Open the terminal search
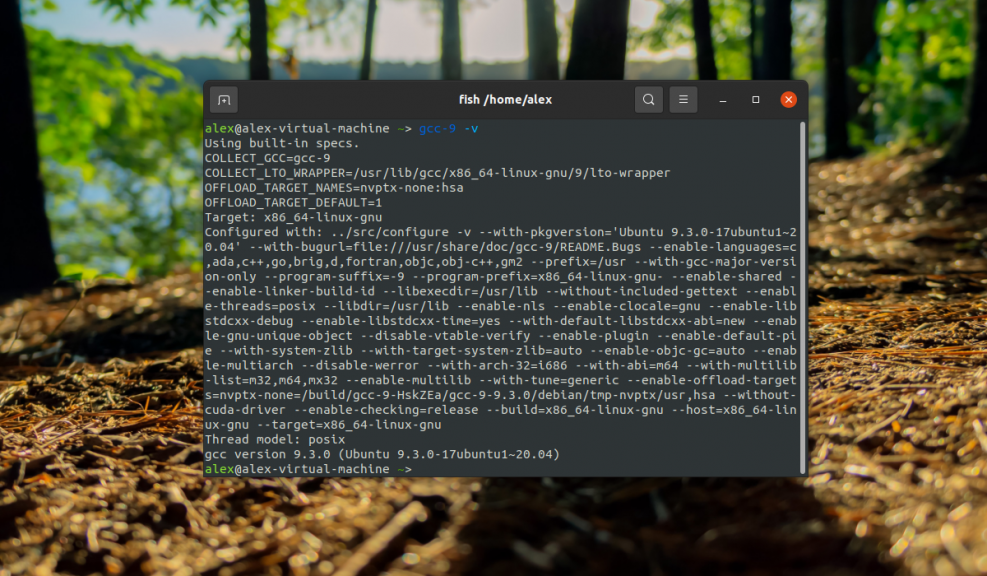The height and width of the screenshot is (576, 987). click(648, 99)
